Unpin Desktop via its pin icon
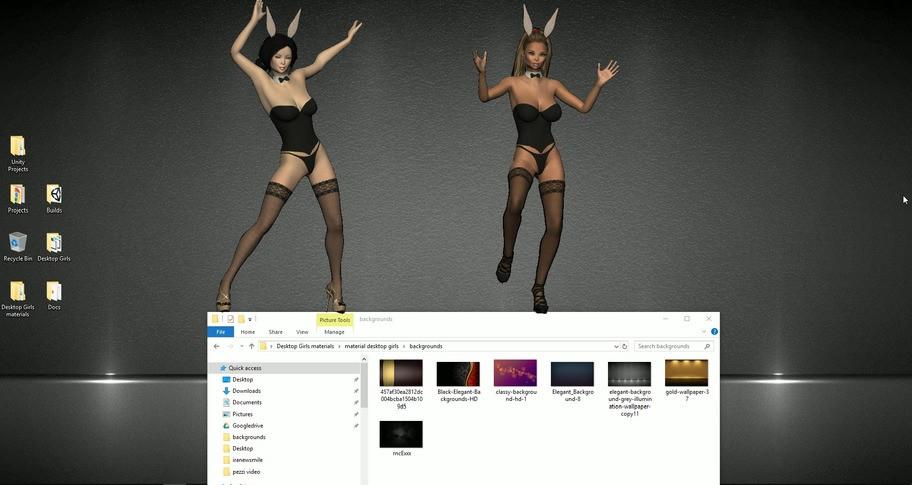This screenshot has width=912, height=485. click(x=356, y=379)
